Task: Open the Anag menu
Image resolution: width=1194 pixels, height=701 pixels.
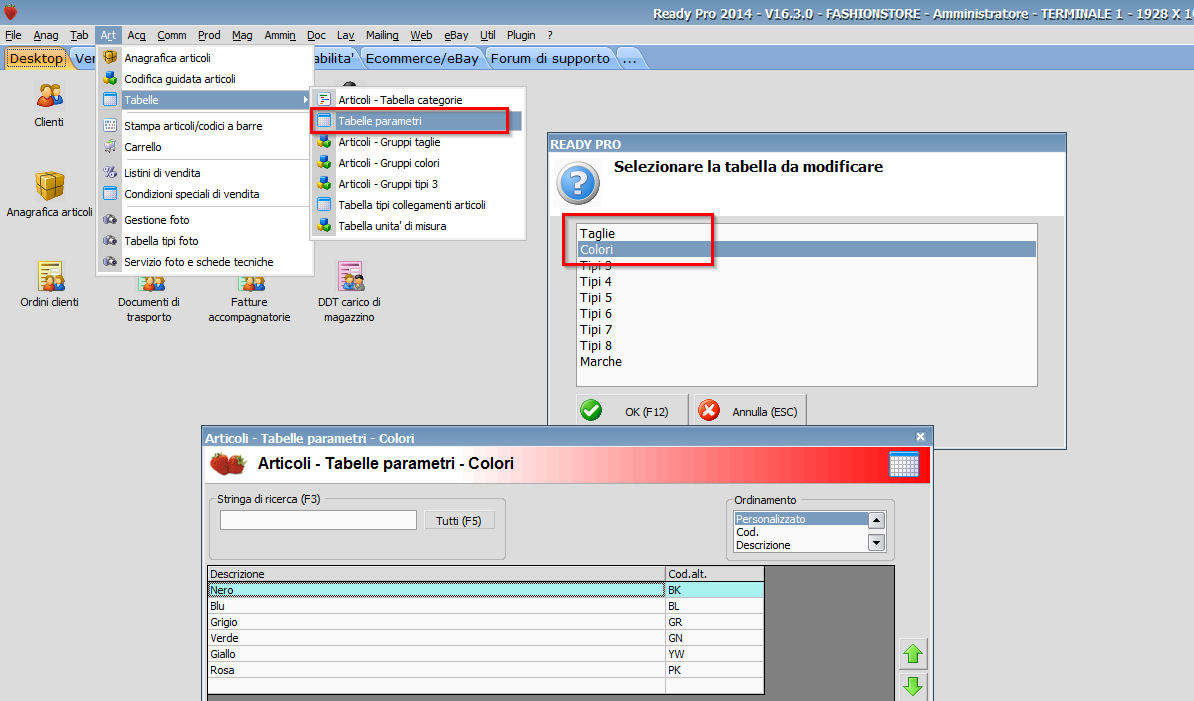Action: click(x=46, y=35)
